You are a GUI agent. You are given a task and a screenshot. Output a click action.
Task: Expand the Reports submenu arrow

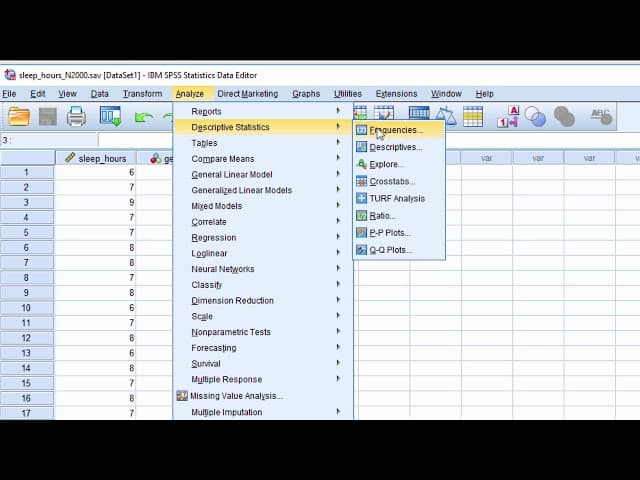338,111
